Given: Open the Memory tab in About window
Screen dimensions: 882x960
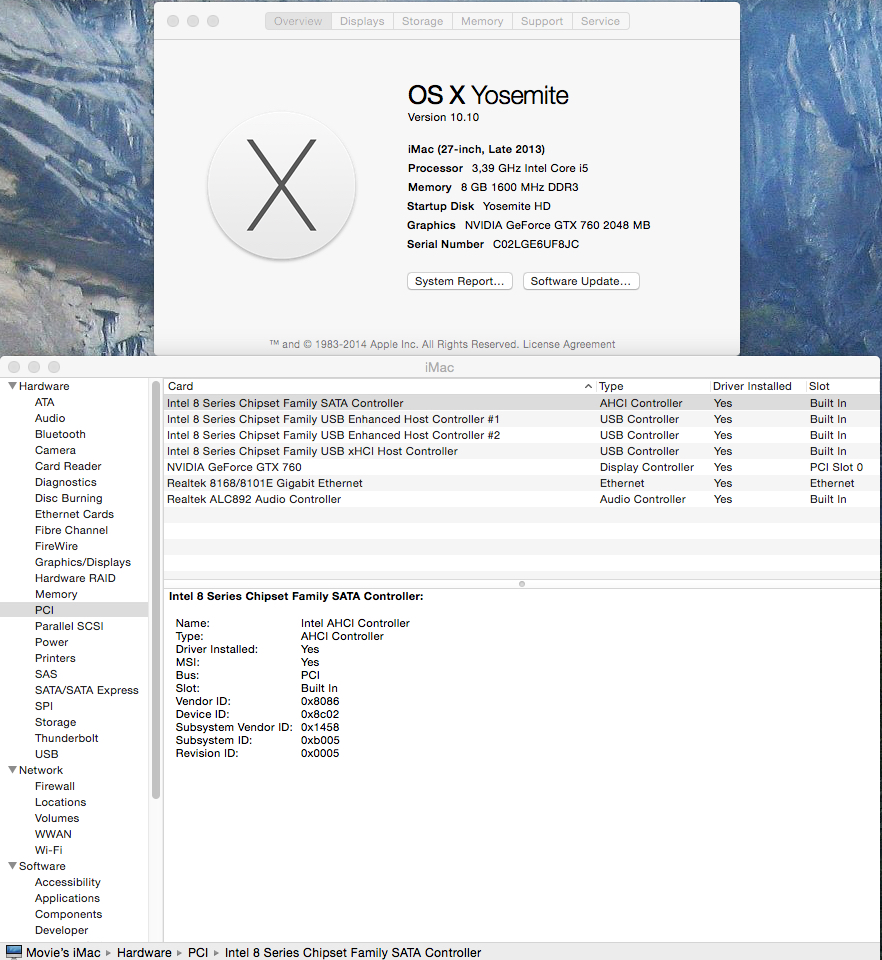Looking at the screenshot, I should [x=482, y=21].
